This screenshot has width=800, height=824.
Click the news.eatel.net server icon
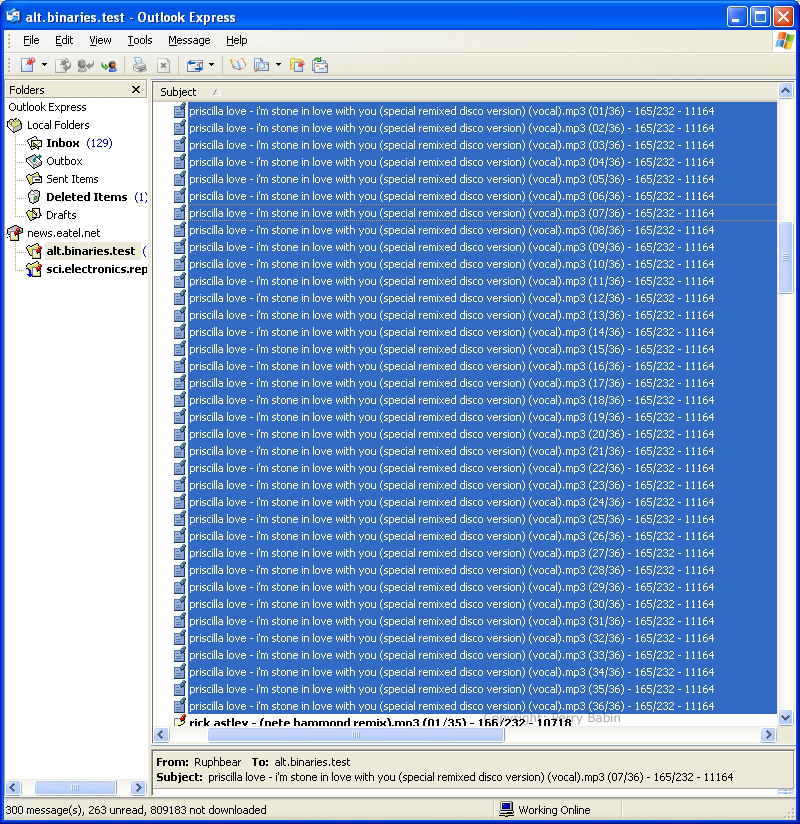click(15, 233)
